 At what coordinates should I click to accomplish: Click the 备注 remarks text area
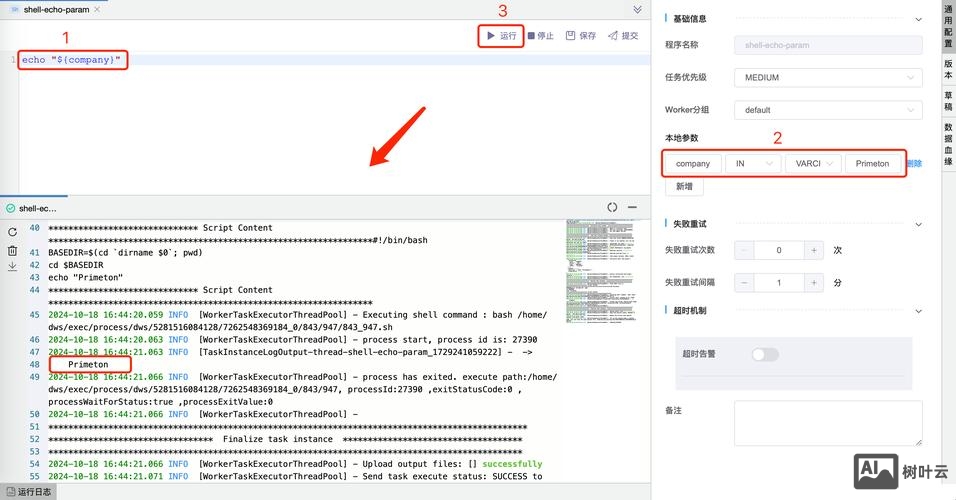tap(827, 423)
